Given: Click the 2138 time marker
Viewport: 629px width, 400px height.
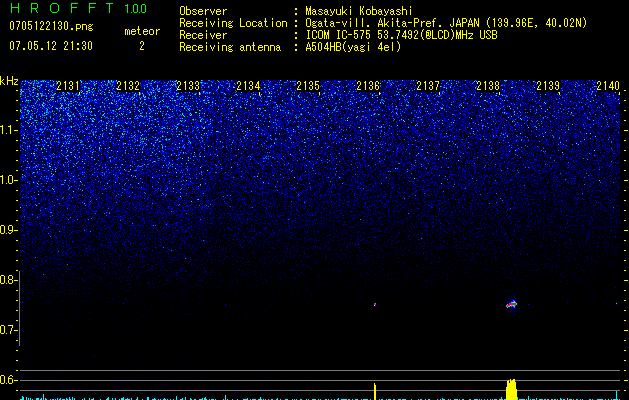Looking at the screenshot, I should coord(488,86).
